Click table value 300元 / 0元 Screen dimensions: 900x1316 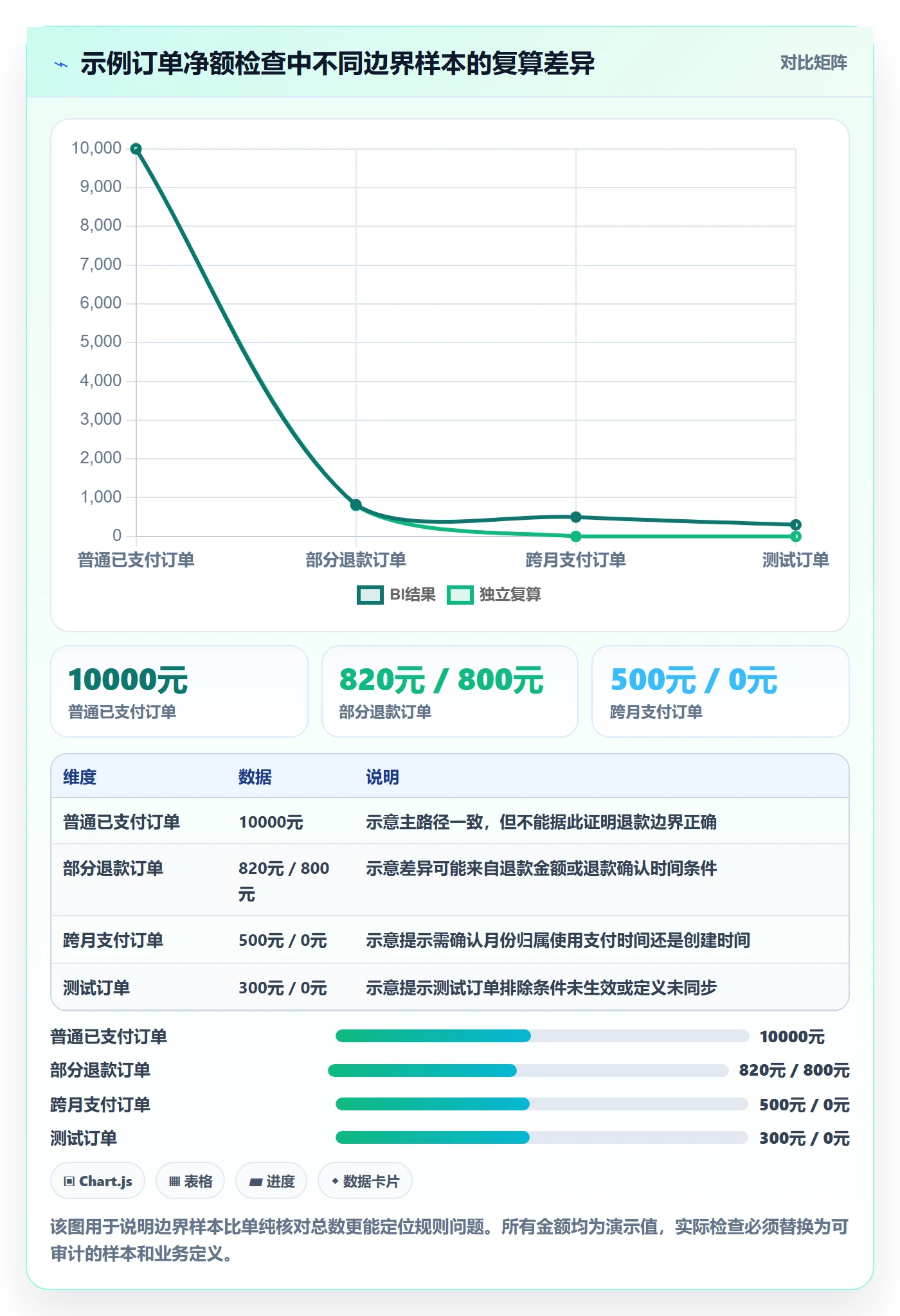pos(283,988)
